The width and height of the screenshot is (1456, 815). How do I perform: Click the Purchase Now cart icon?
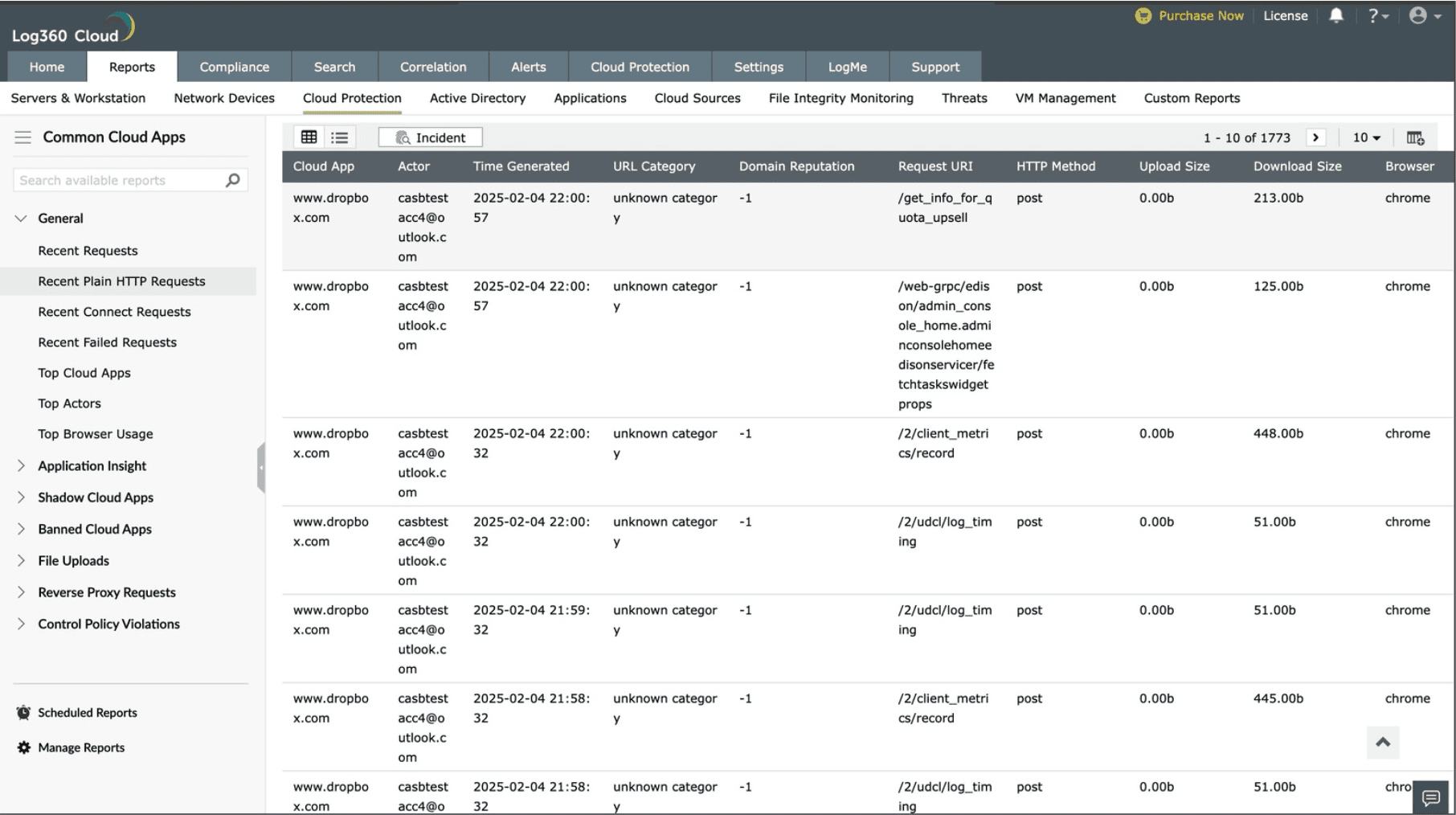[1143, 16]
